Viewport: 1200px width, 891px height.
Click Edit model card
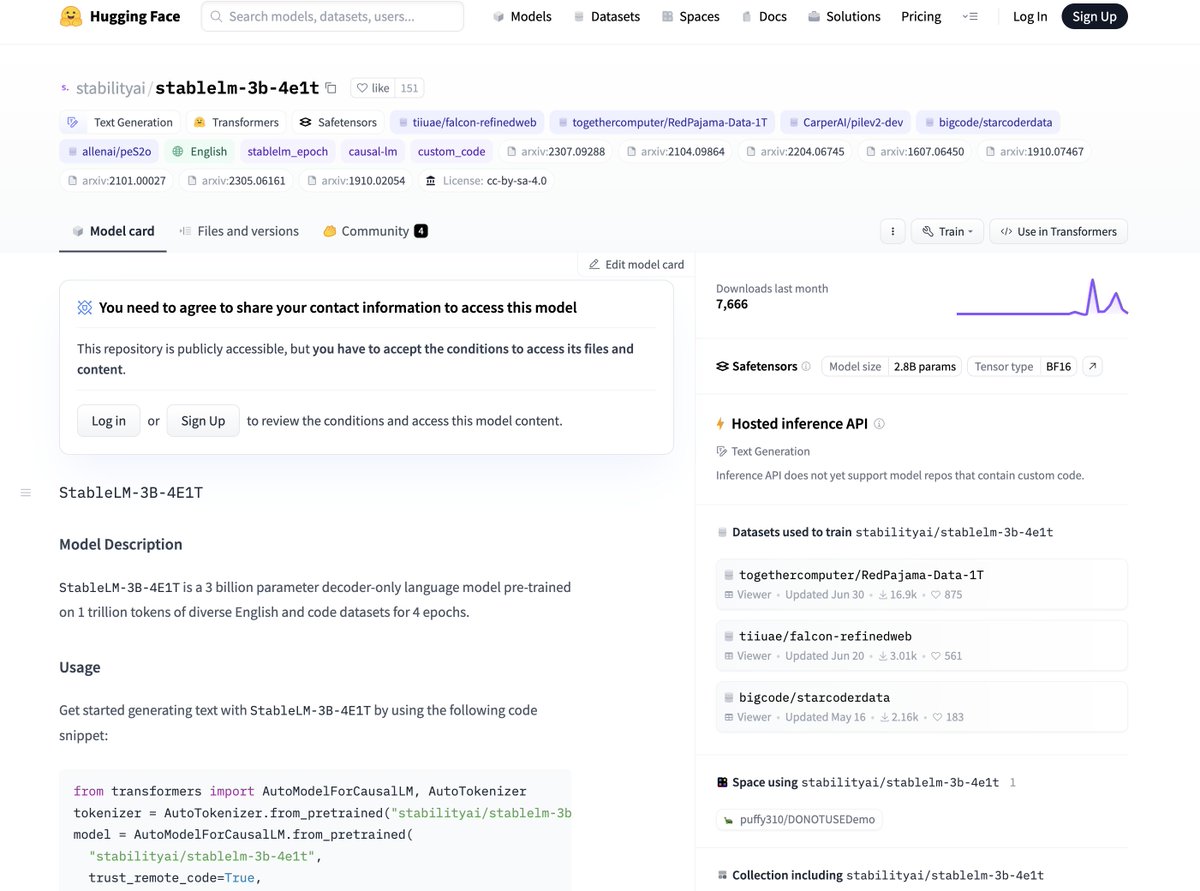click(637, 264)
